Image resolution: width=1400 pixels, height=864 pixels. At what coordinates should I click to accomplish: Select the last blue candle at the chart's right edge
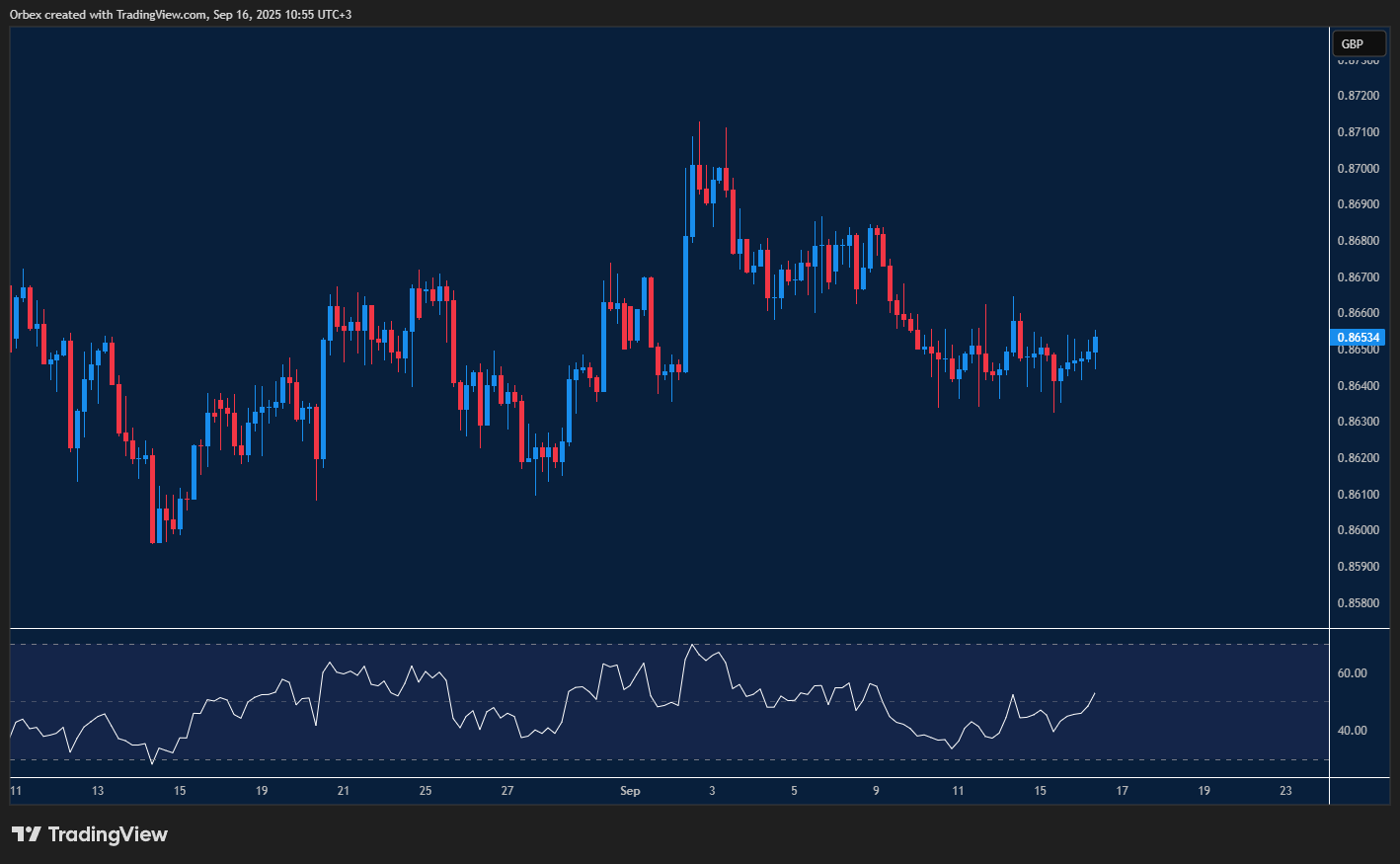(x=1095, y=345)
